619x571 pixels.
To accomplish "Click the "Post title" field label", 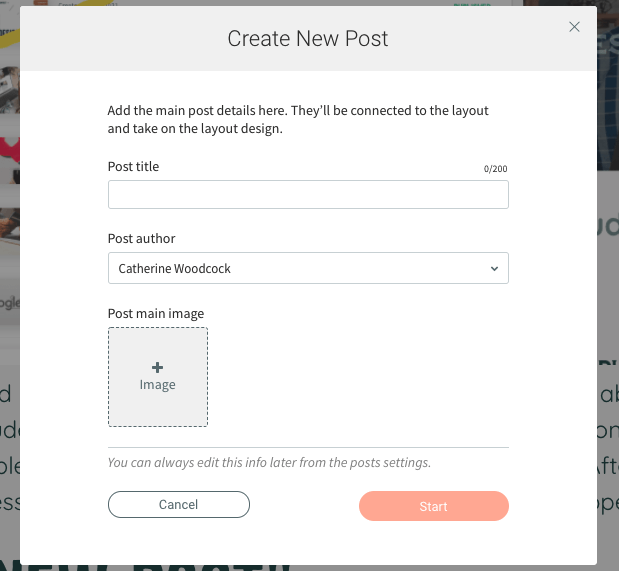I will pos(133,167).
